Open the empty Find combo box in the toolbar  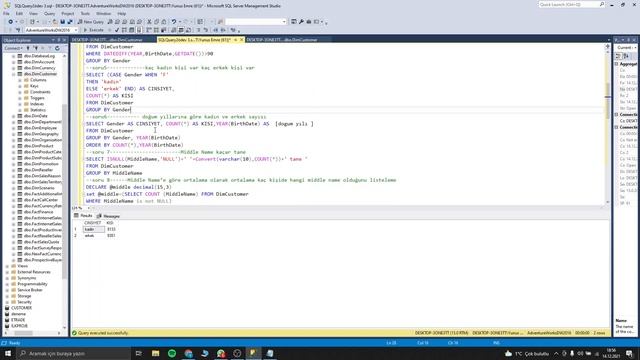tap(256, 22)
